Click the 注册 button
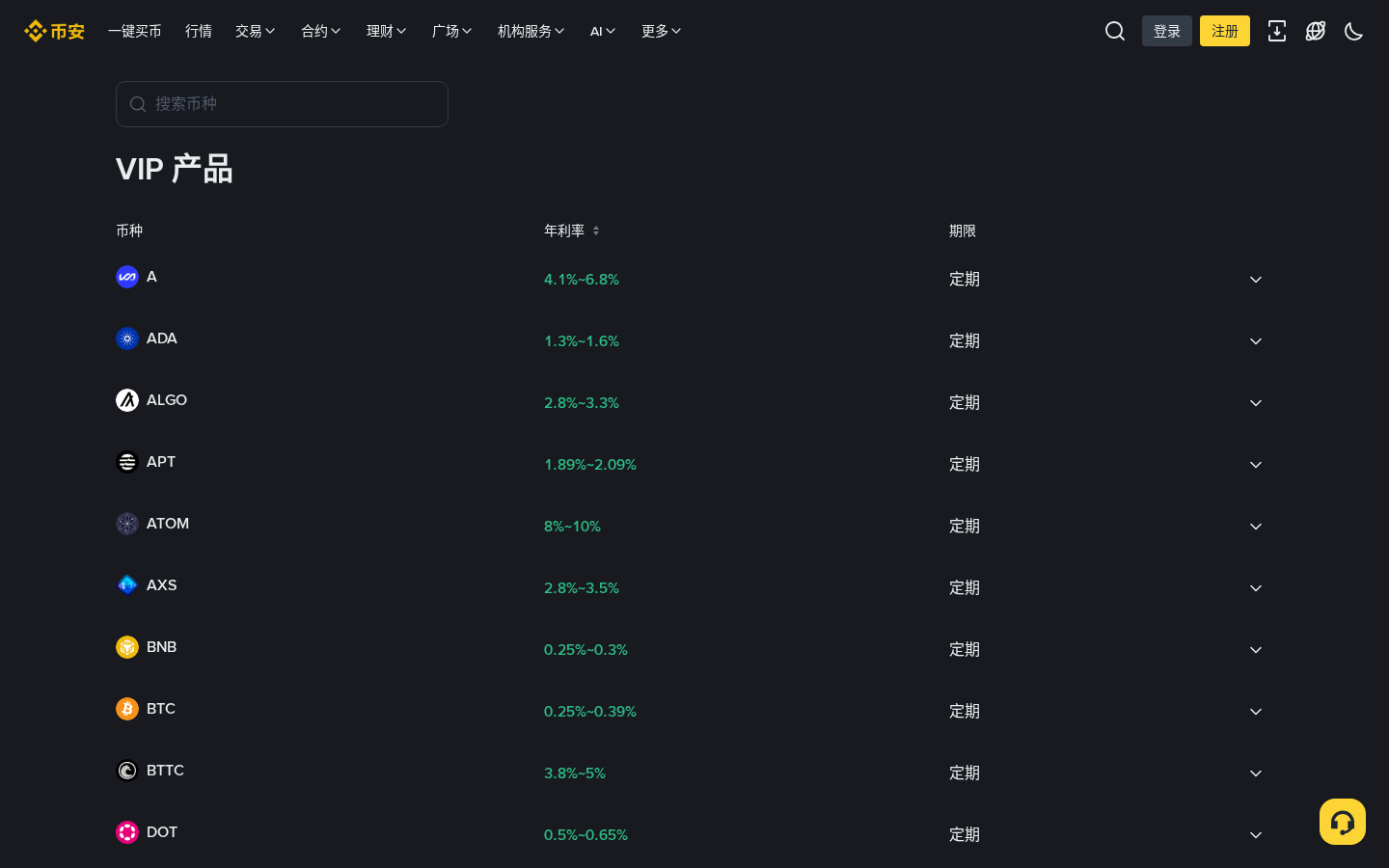Image resolution: width=1389 pixels, height=868 pixels. 1225,31
